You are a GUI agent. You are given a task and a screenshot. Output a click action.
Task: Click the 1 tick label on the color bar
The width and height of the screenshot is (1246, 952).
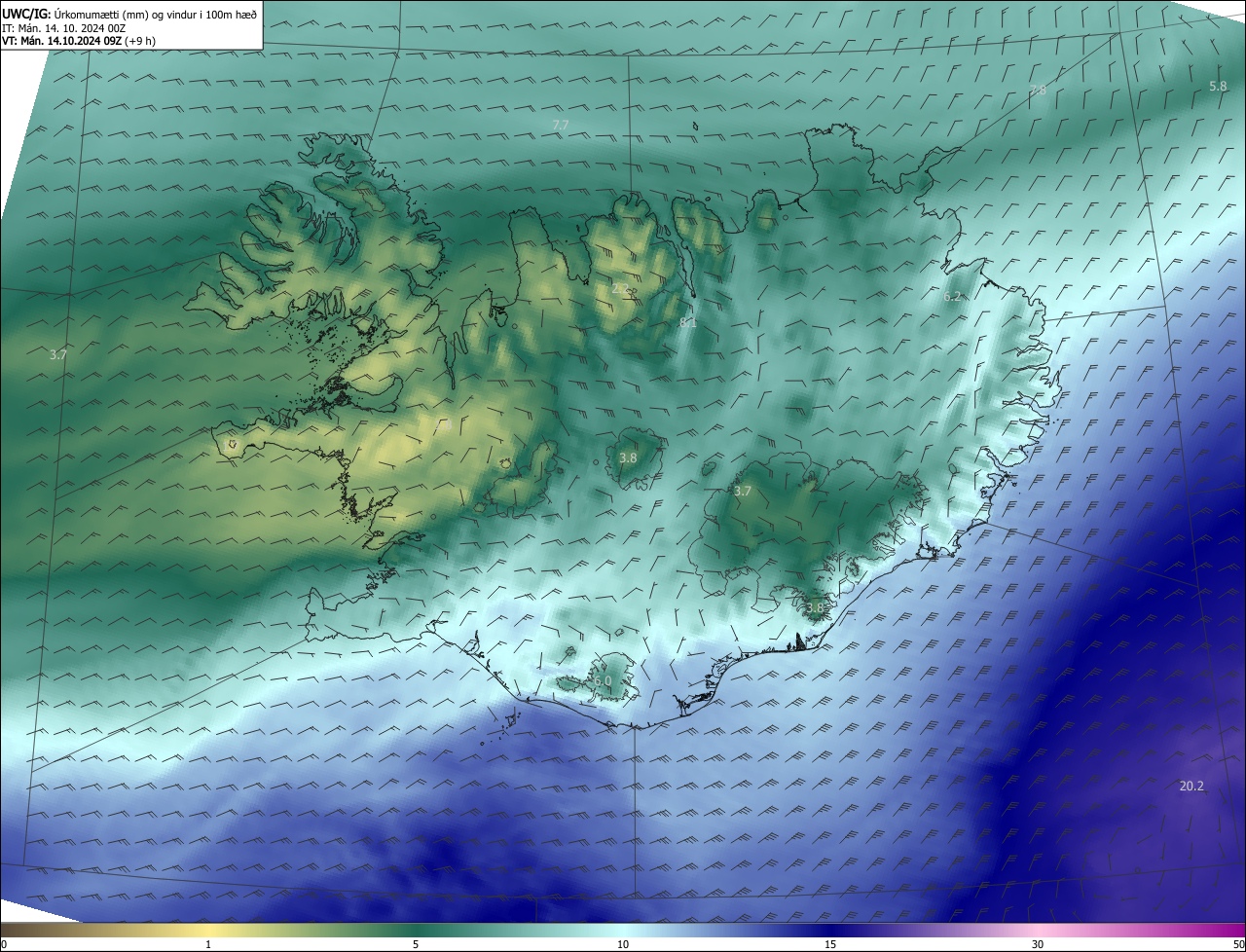[208, 944]
